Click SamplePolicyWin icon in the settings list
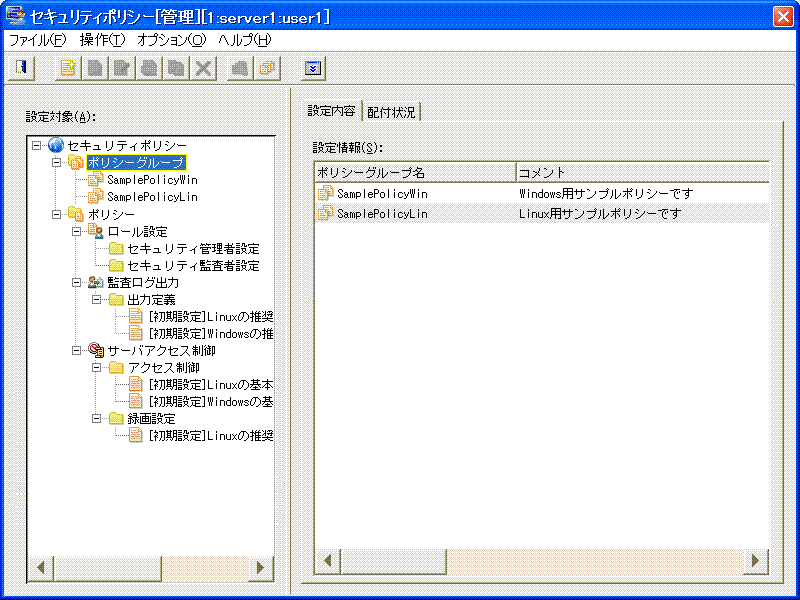The width and height of the screenshot is (800, 600). click(x=325, y=193)
